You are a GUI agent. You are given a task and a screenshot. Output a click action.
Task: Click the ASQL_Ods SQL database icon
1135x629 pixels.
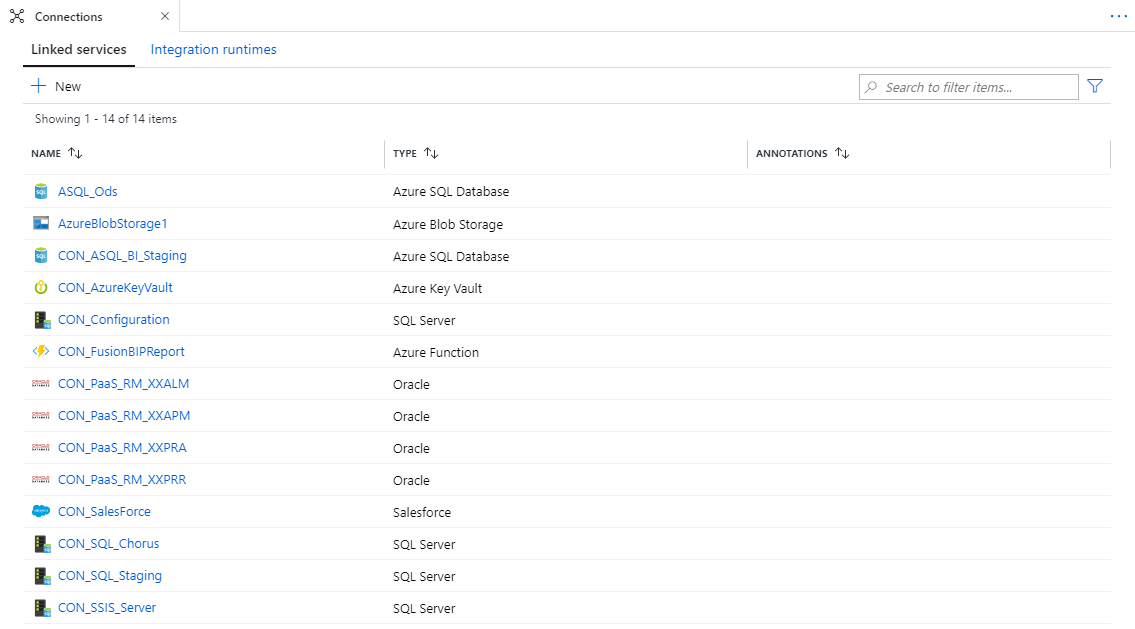click(41, 192)
